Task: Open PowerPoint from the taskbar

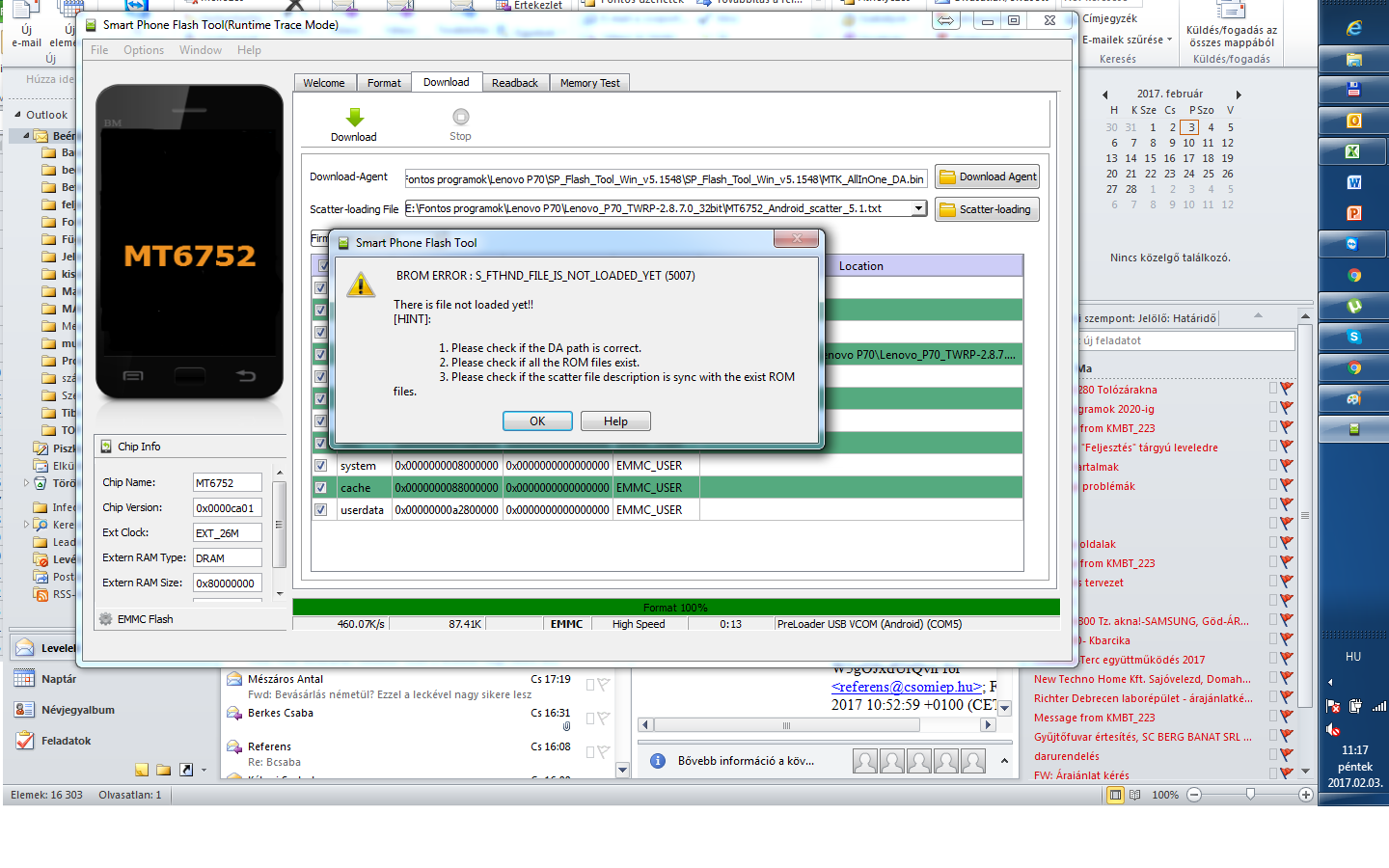Action: pos(1354,213)
